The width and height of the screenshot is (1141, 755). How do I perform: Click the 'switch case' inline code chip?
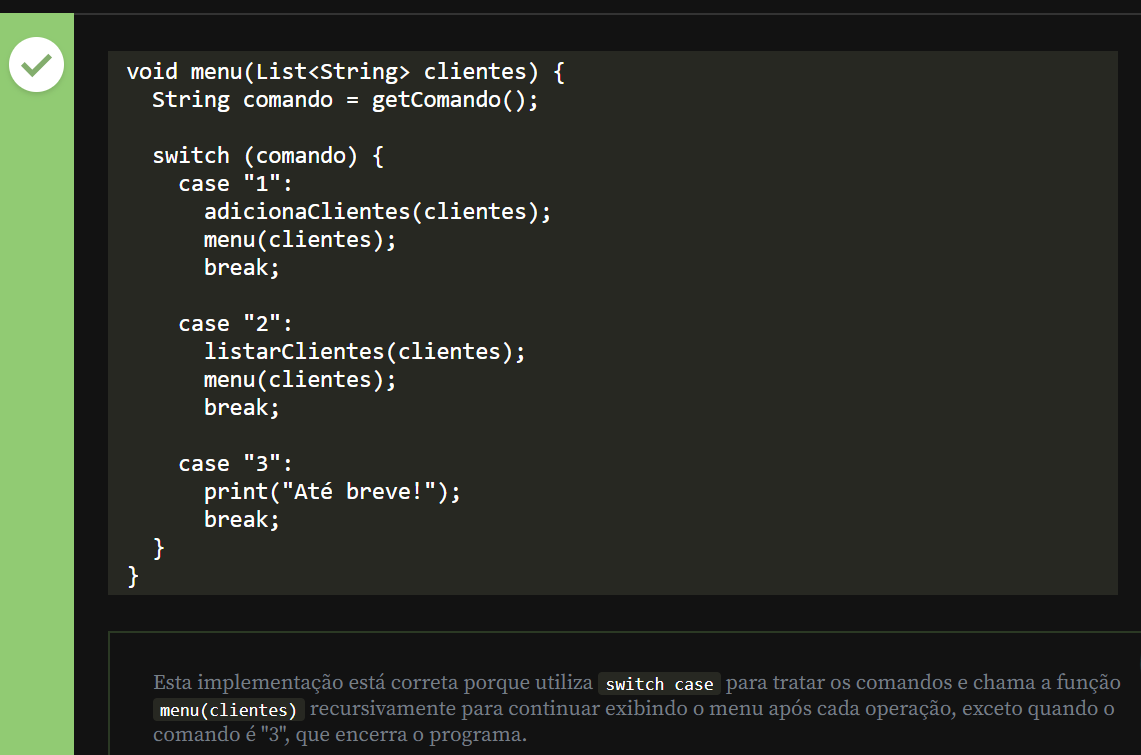point(659,684)
